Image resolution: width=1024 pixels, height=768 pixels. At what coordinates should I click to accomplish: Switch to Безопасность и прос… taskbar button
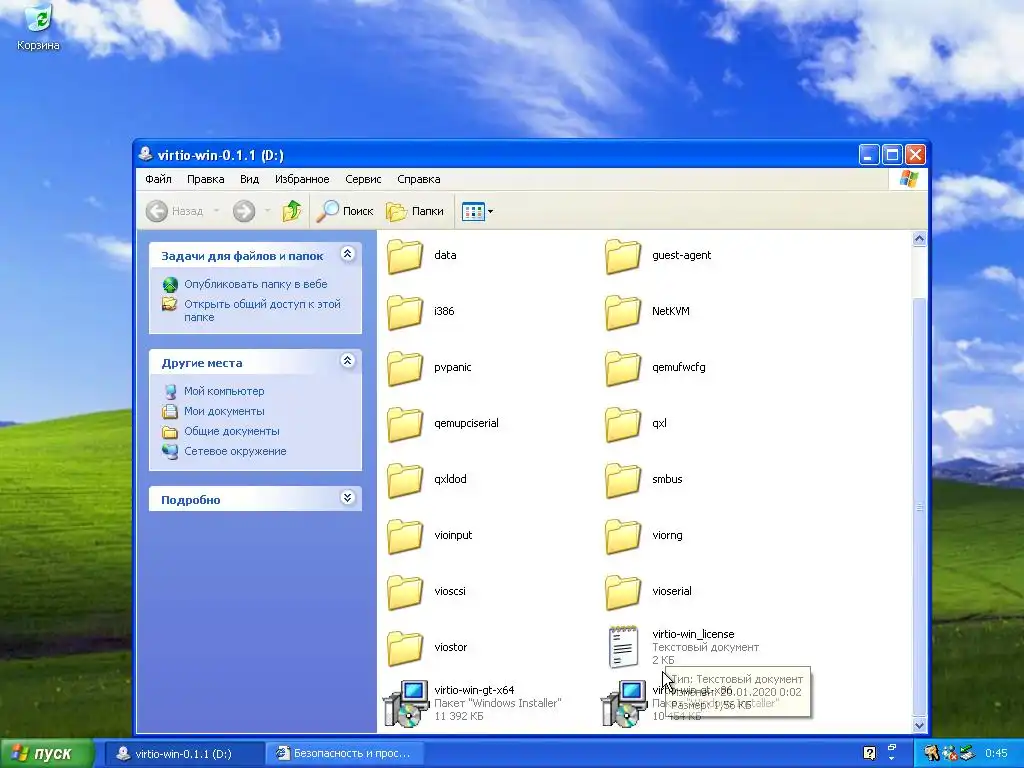(x=344, y=754)
